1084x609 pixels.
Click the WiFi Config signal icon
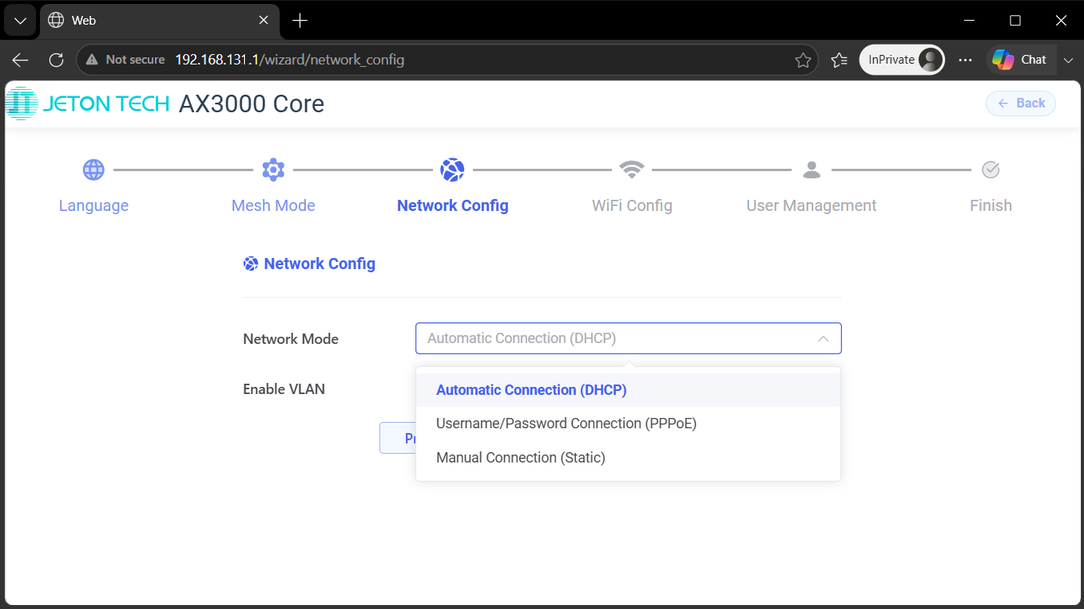coord(631,169)
